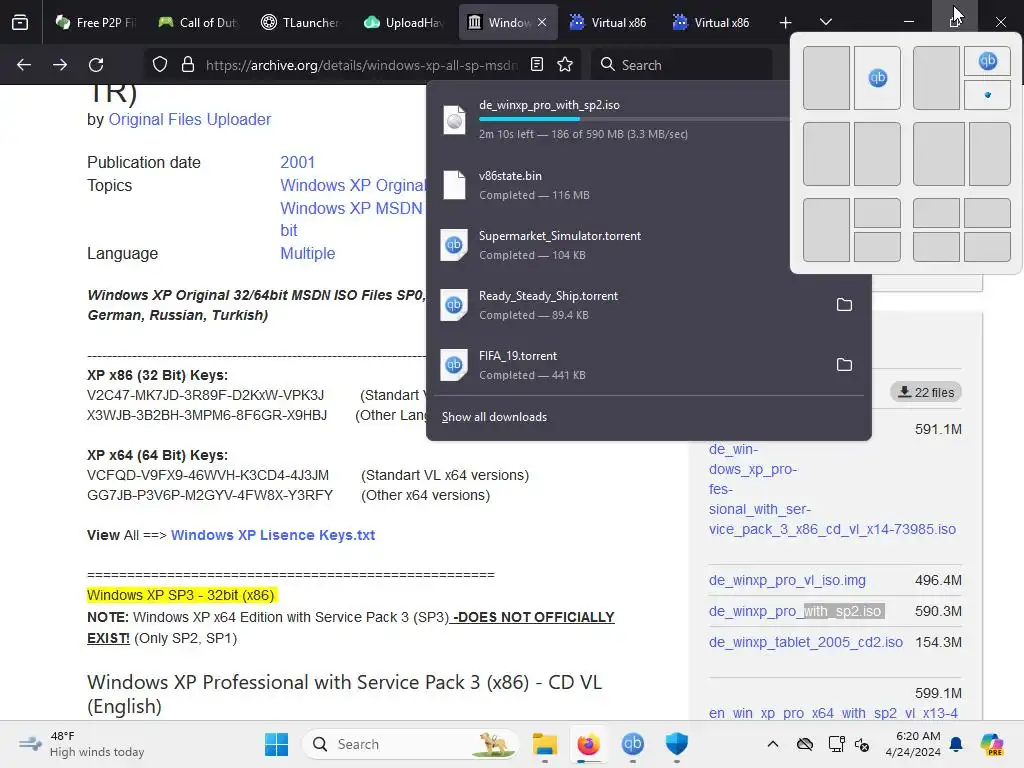
Task: Click the 2001 publication date link
Action: [x=297, y=162]
